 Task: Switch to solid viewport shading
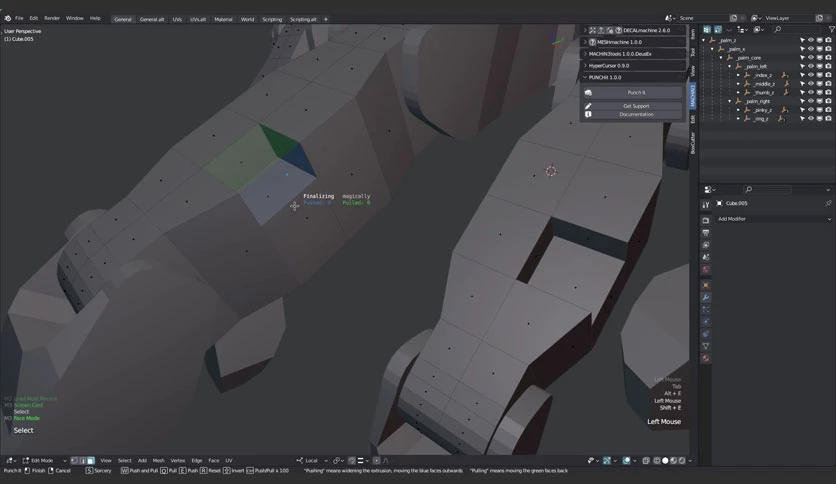[665, 461]
